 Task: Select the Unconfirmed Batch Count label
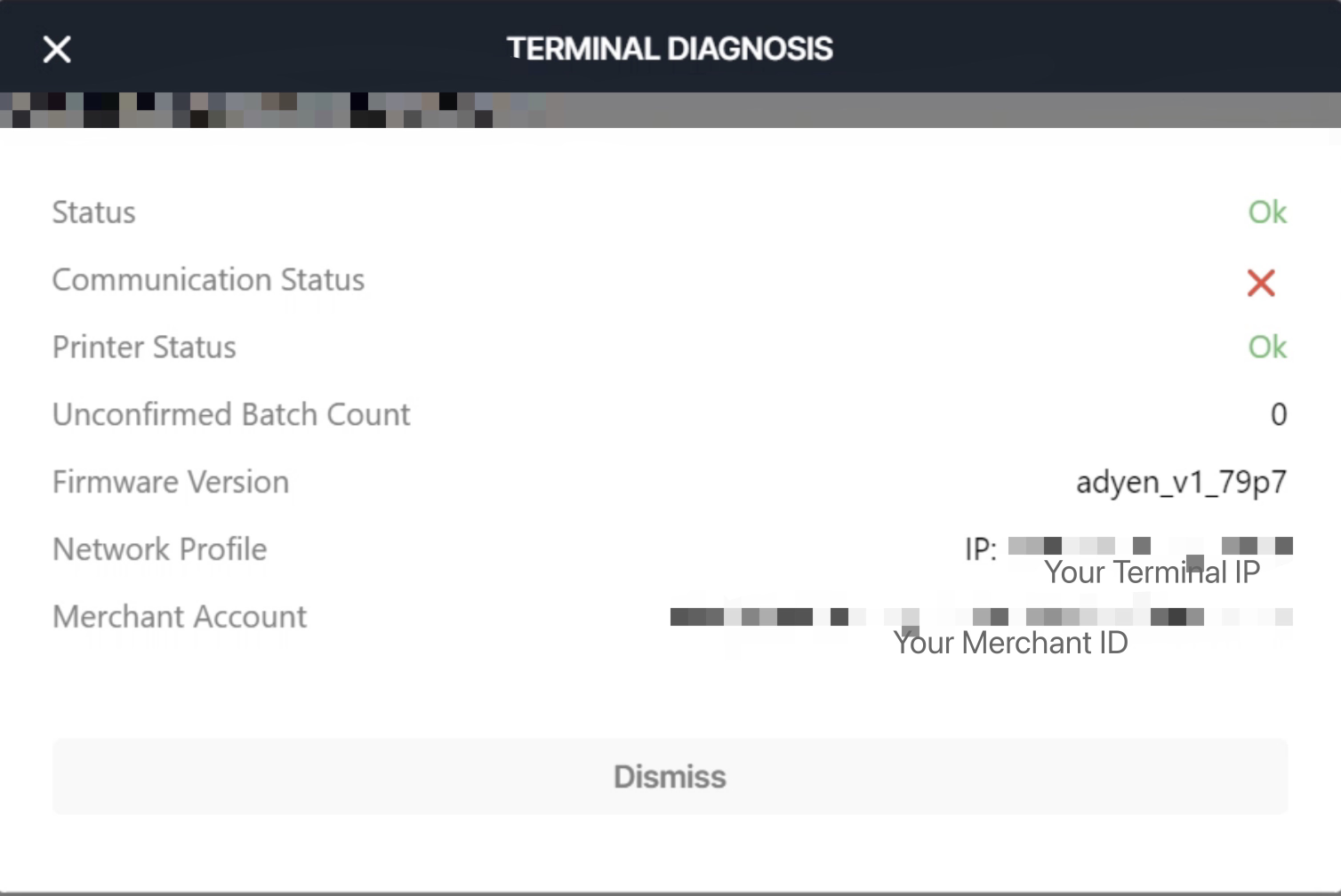point(231,415)
